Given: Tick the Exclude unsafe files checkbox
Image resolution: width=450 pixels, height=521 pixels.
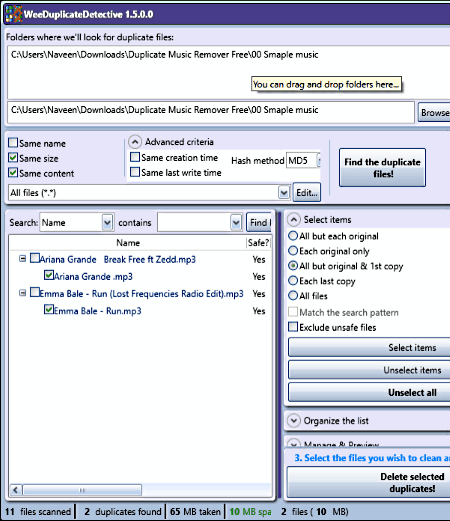Looking at the screenshot, I should point(293,327).
